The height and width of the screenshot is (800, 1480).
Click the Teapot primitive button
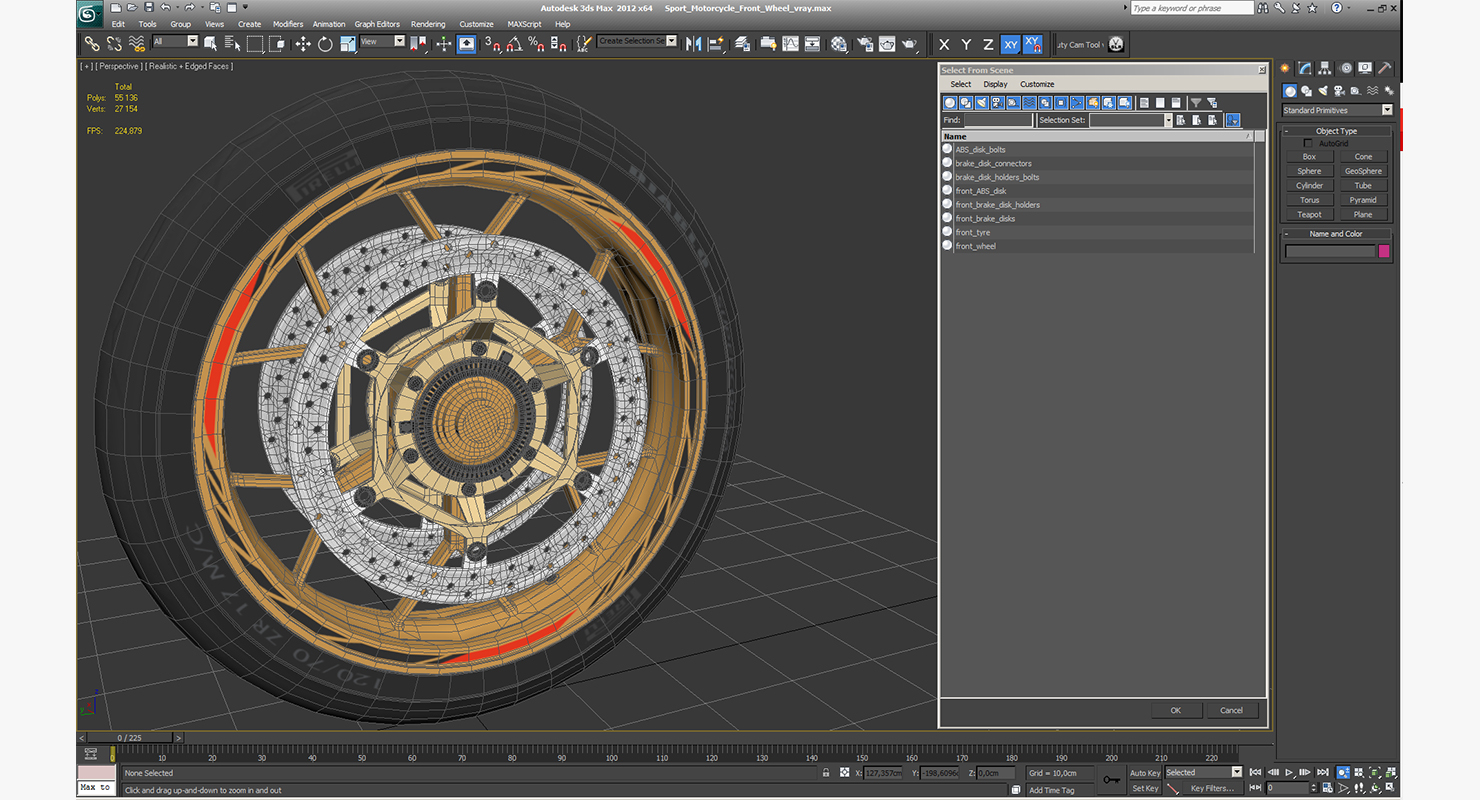[1309, 214]
